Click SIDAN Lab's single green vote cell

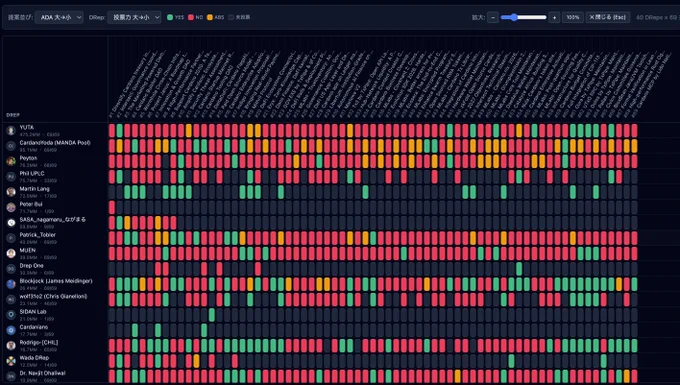point(212,315)
